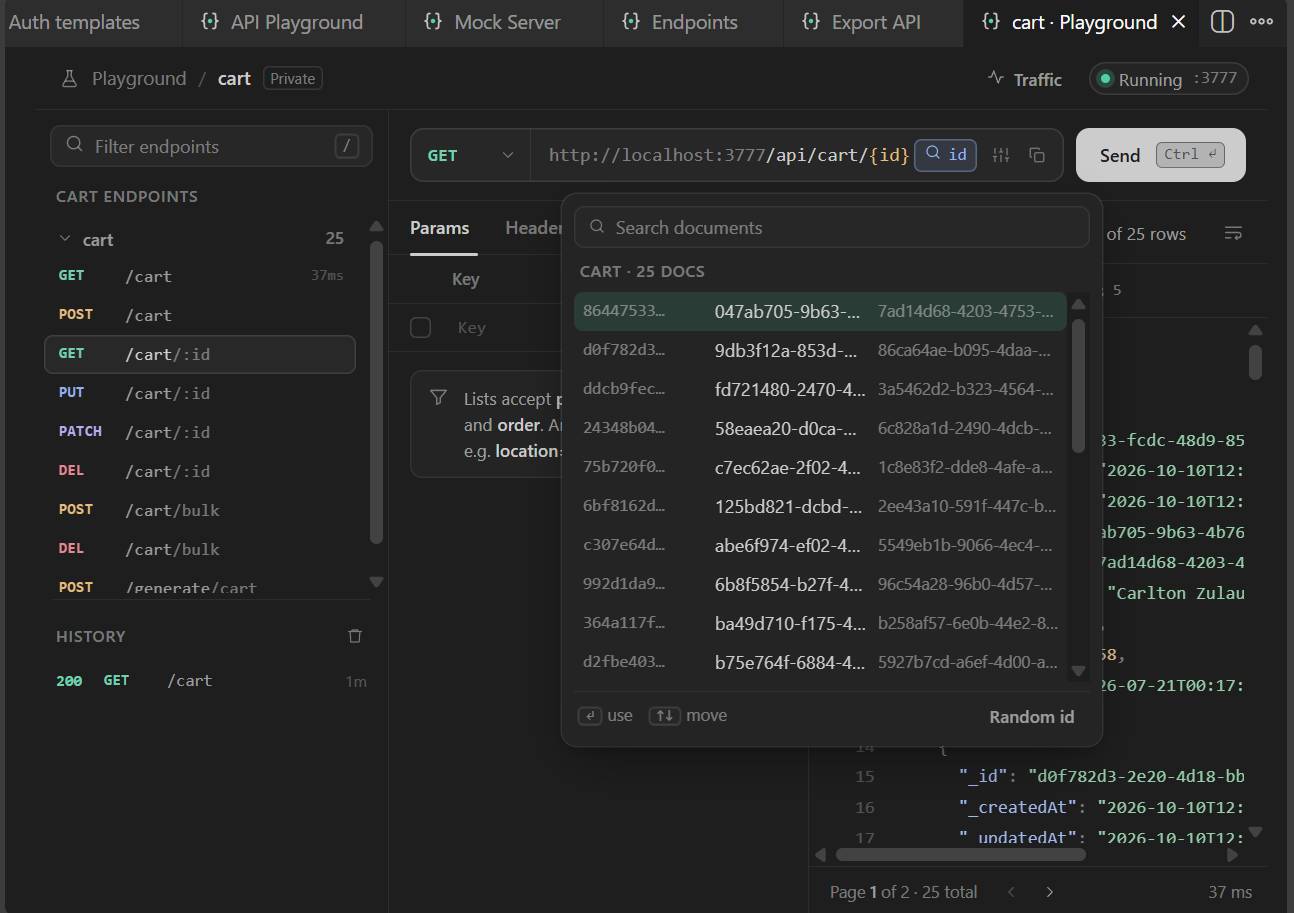Pick document 364a117f in the list
Screen dimensions: 1294x913
tap(820, 623)
